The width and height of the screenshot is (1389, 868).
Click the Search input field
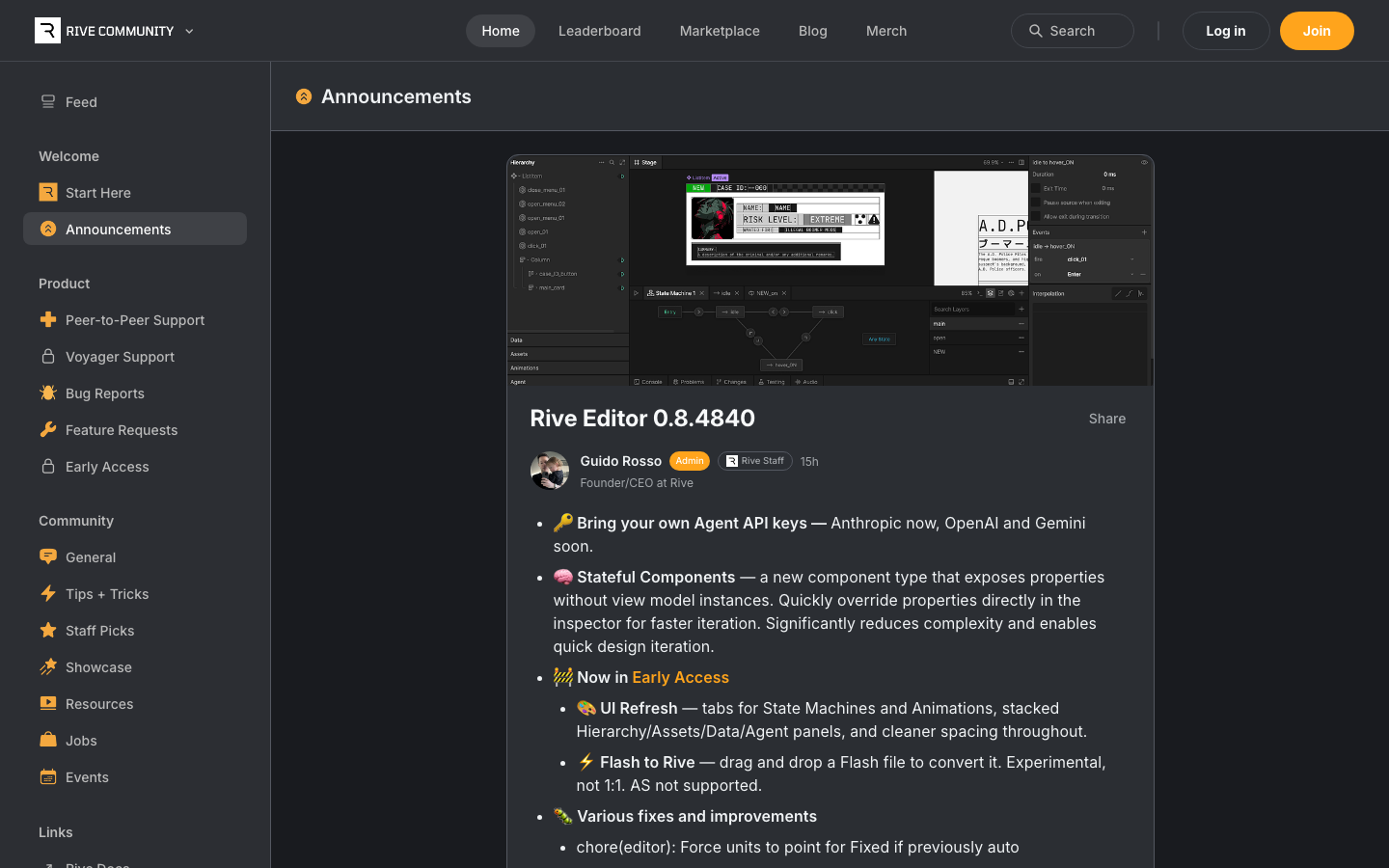point(1073,31)
